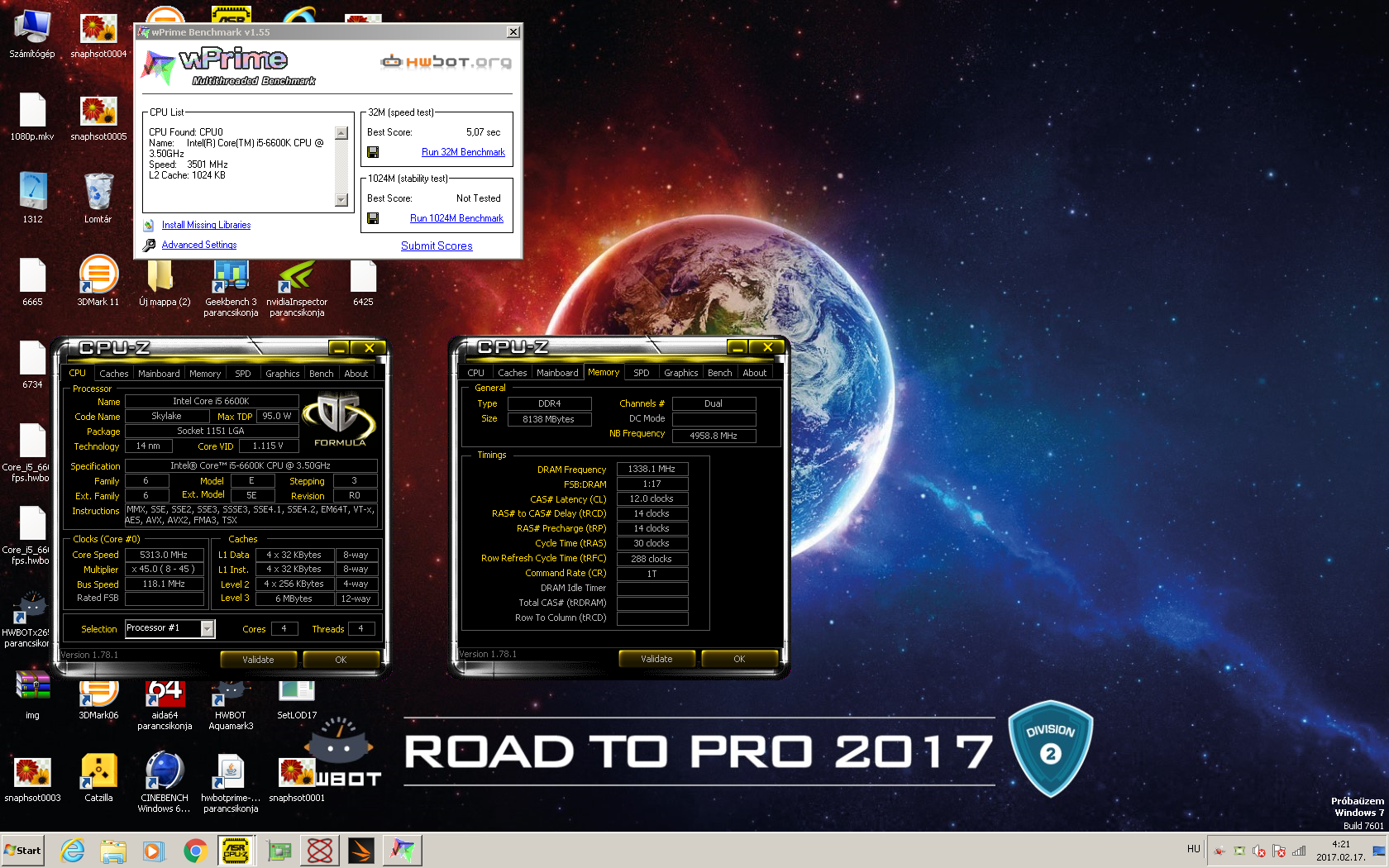Screen dimensions: 1389x868
Task: Open Graphics tab in right CPU-Z window
Action: pos(681,373)
